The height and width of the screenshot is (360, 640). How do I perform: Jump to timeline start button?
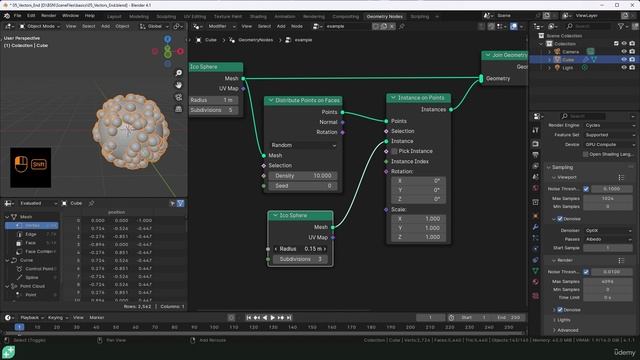tap(249, 318)
